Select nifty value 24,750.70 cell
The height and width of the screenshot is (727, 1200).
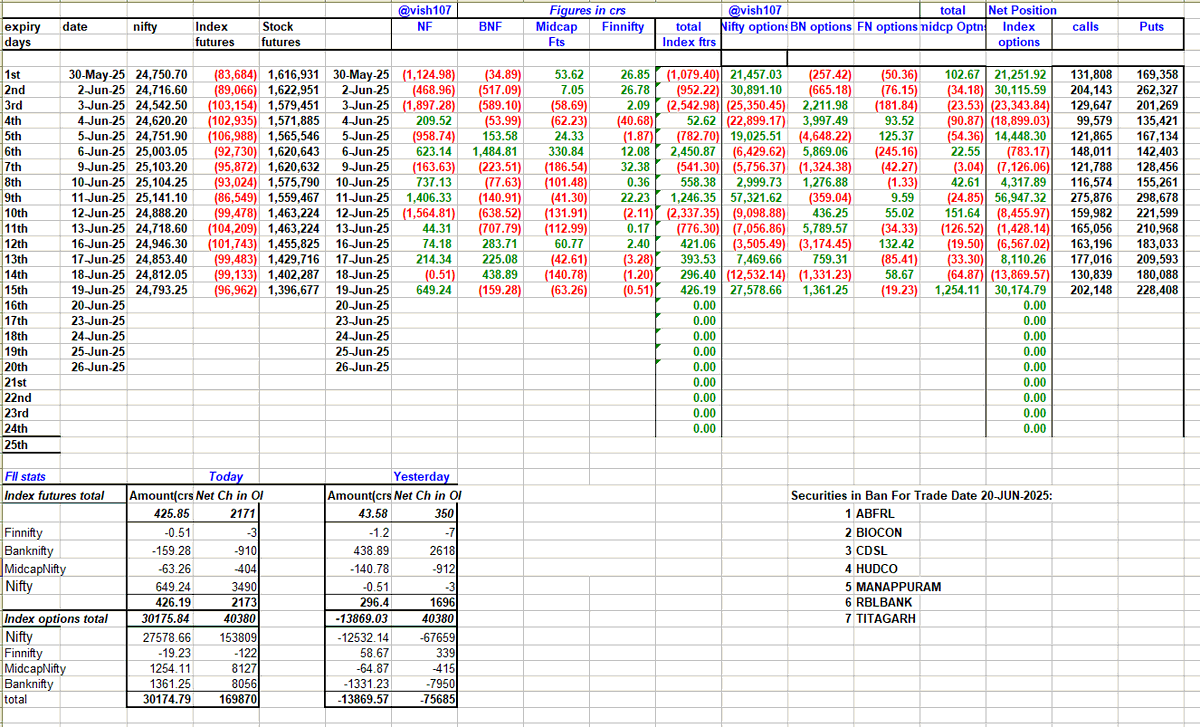pyautogui.click(x=160, y=75)
